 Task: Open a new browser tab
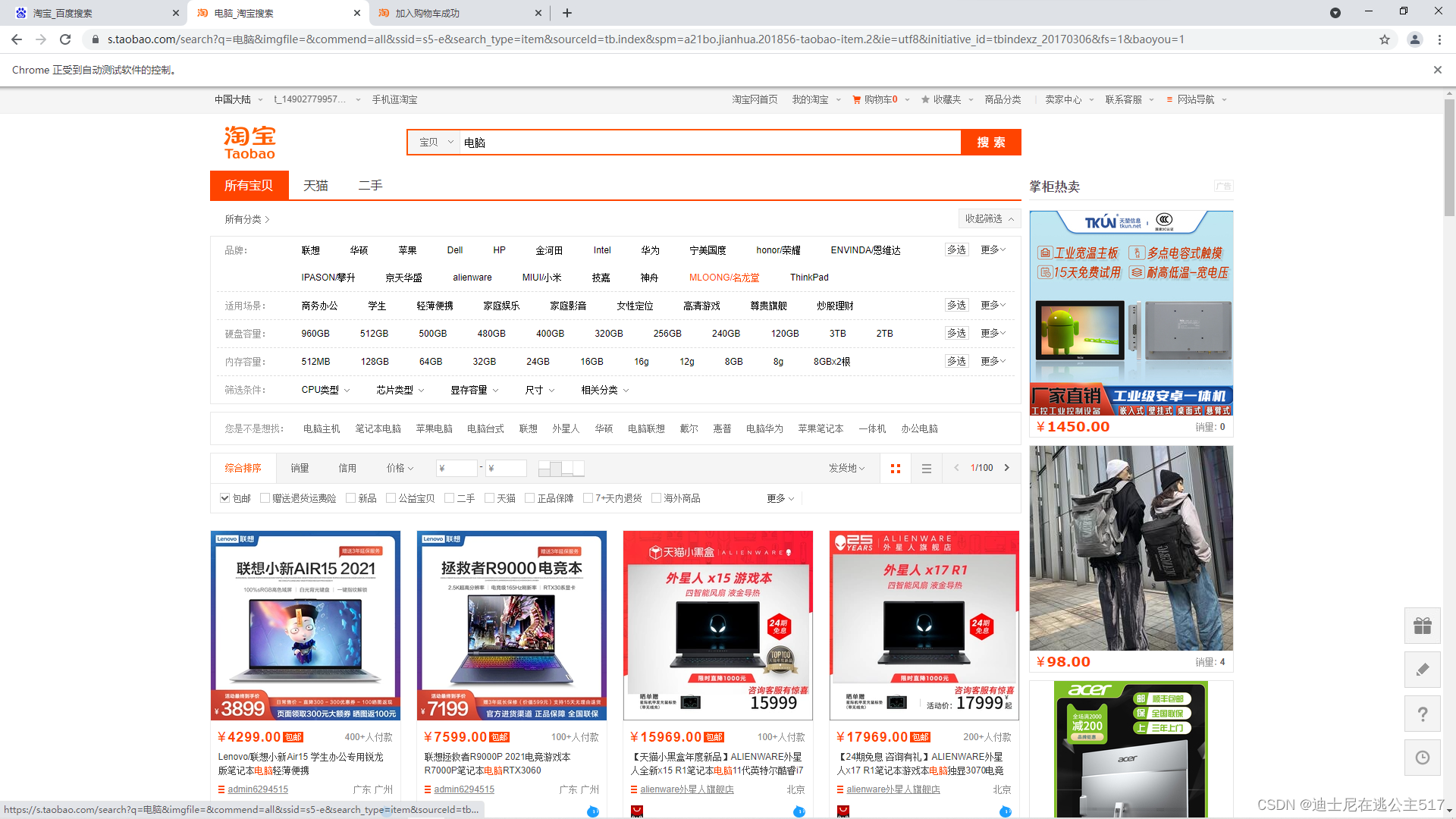coord(567,13)
